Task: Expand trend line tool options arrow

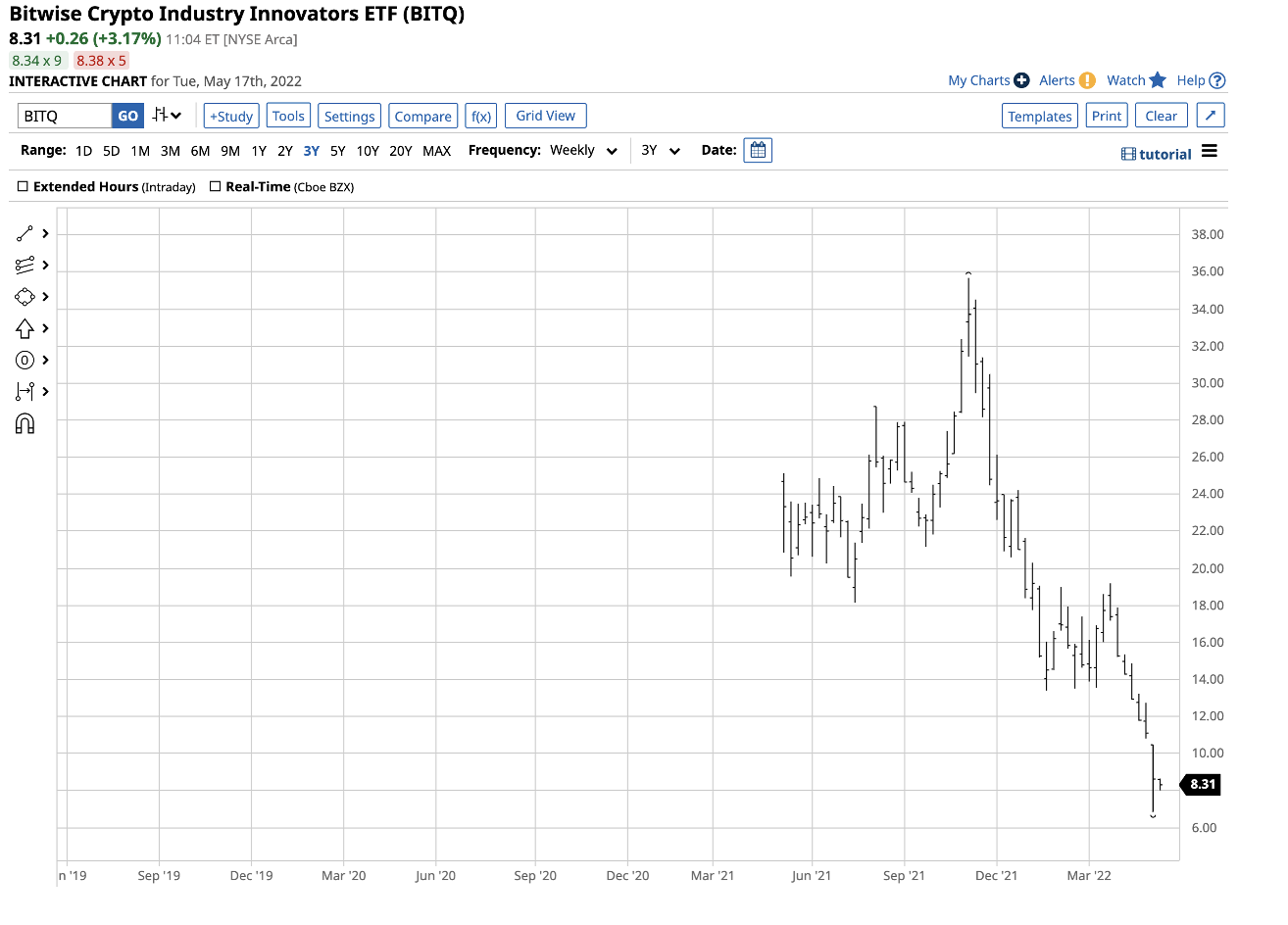Action: (x=45, y=234)
